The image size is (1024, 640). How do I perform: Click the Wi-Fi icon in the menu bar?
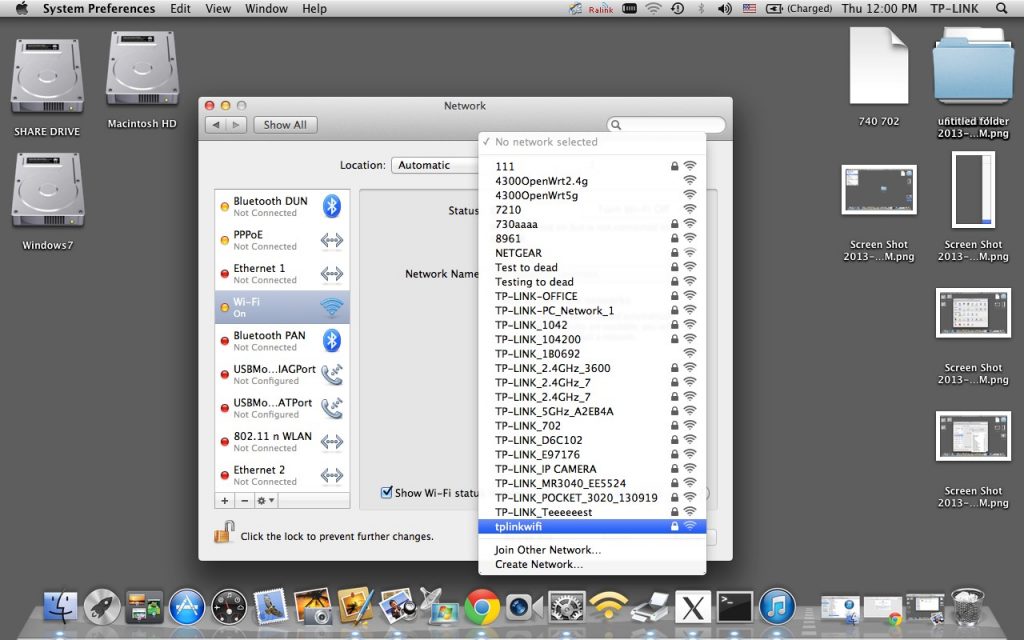pyautogui.click(x=652, y=8)
